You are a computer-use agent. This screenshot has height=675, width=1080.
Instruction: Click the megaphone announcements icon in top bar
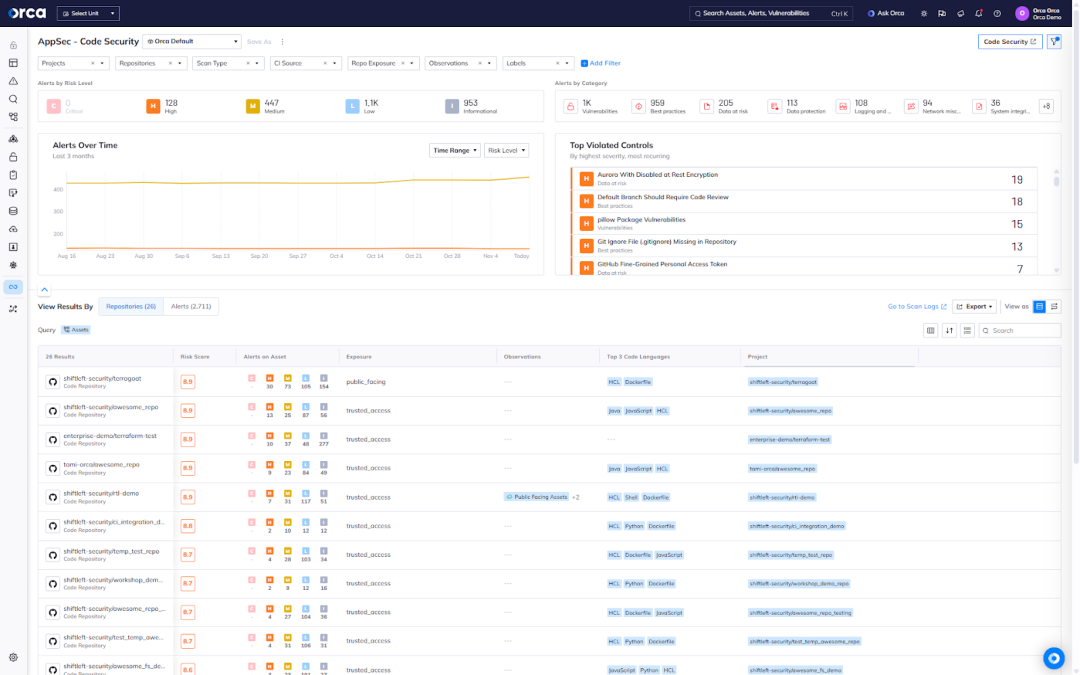[961, 13]
